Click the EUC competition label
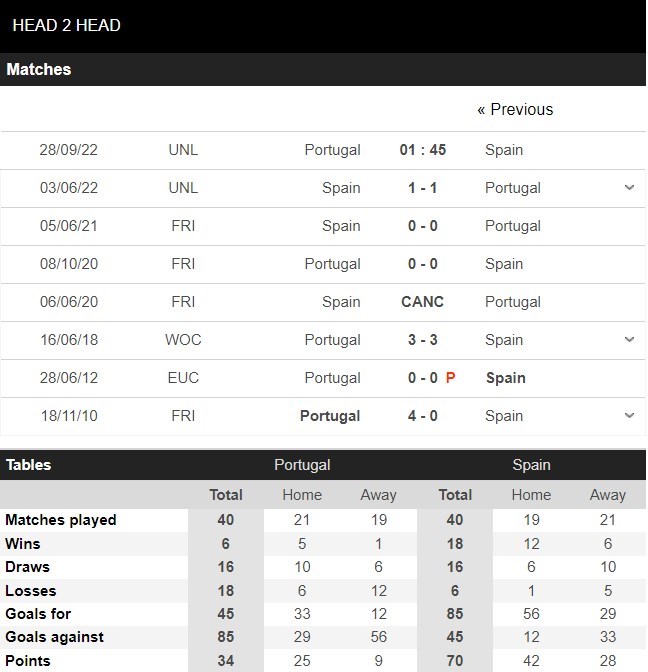This screenshot has height=672, width=648. pyautogui.click(x=183, y=378)
